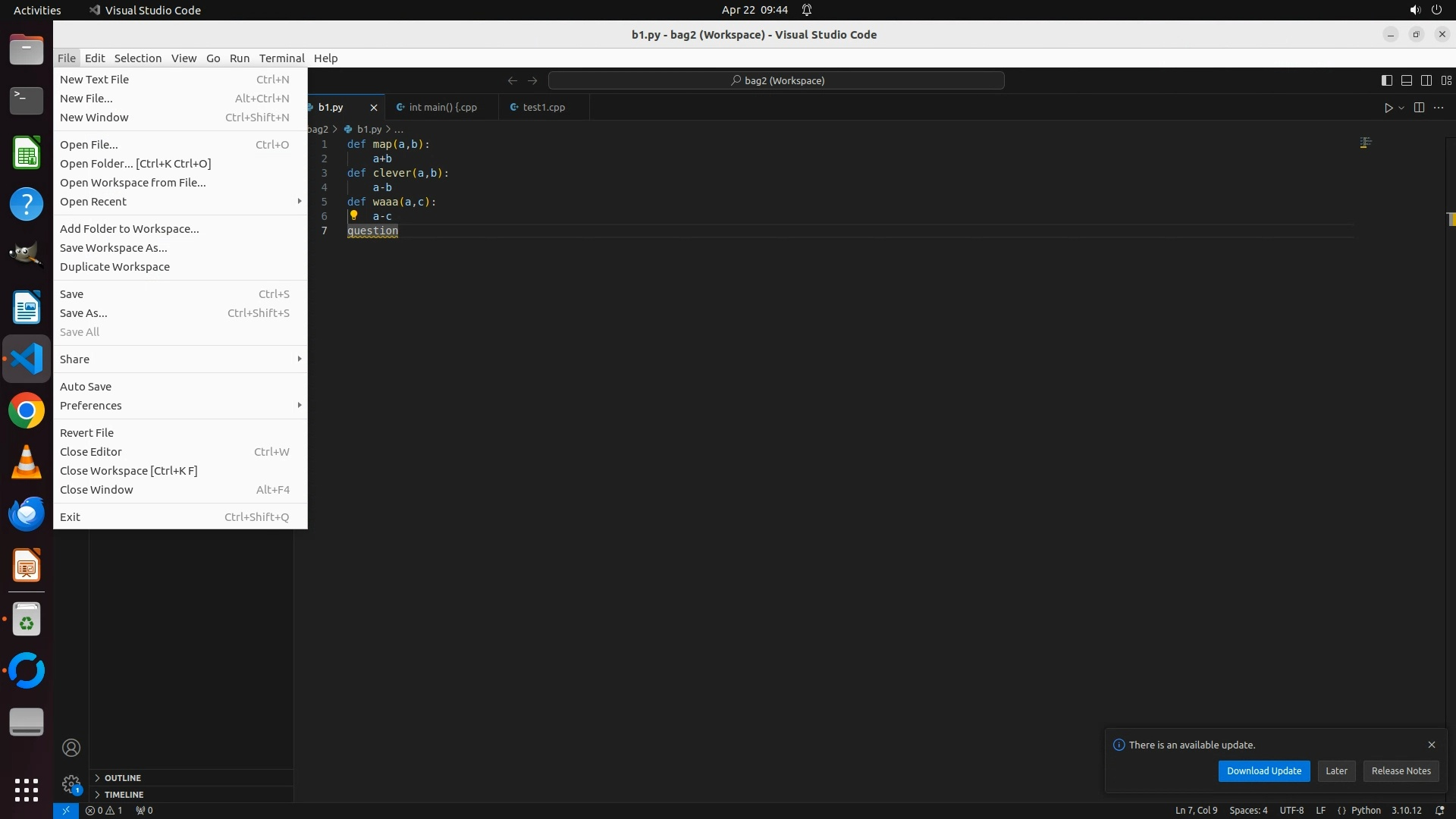
Task: Open dropdown arrow next to run button
Action: point(1401,108)
